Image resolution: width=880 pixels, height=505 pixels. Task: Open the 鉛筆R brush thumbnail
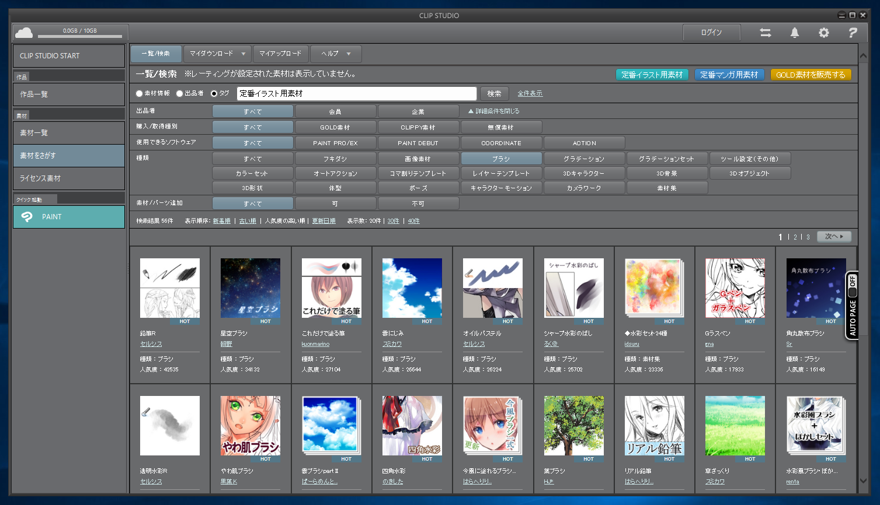(x=169, y=288)
